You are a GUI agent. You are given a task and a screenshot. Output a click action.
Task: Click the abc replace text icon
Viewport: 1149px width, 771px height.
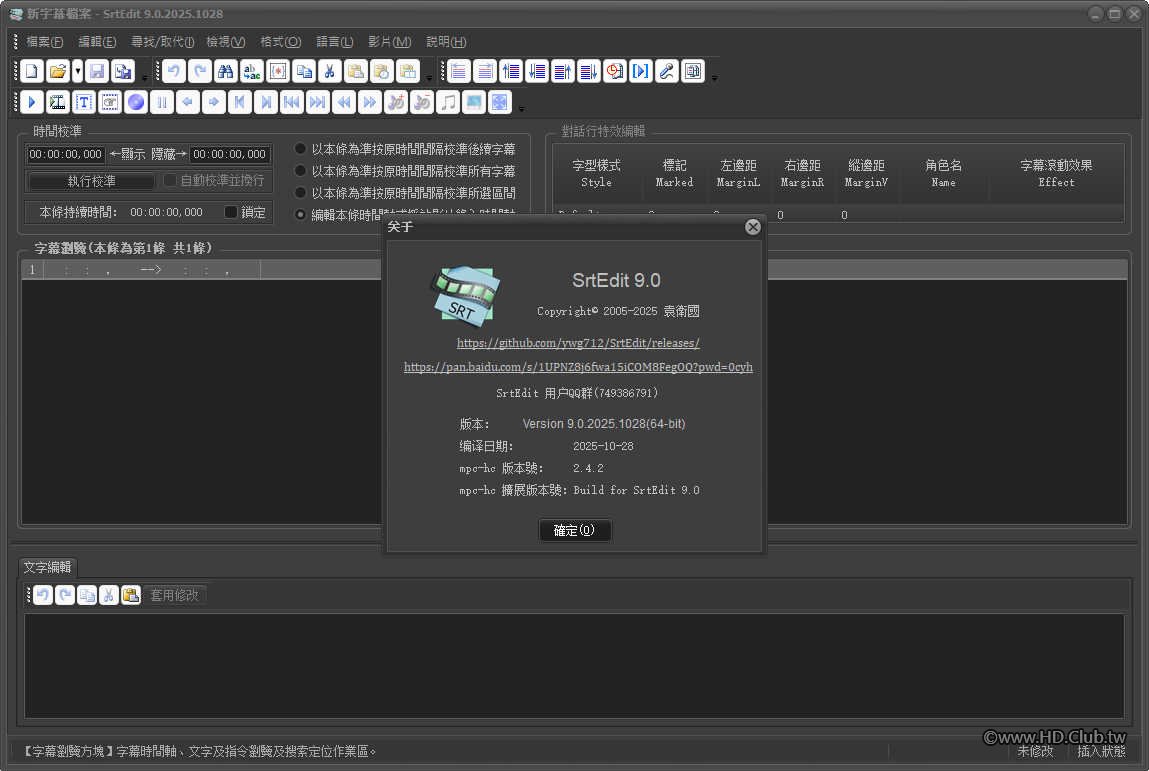coord(252,71)
